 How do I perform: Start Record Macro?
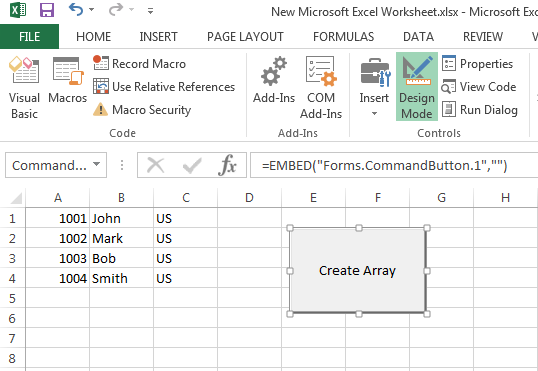pyautogui.click(x=140, y=63)
